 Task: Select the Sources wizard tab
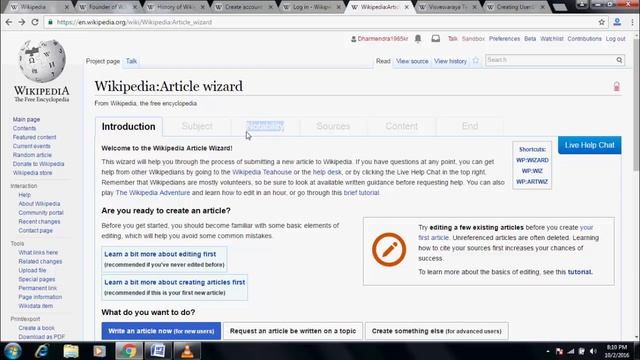[x=333, y=126]
